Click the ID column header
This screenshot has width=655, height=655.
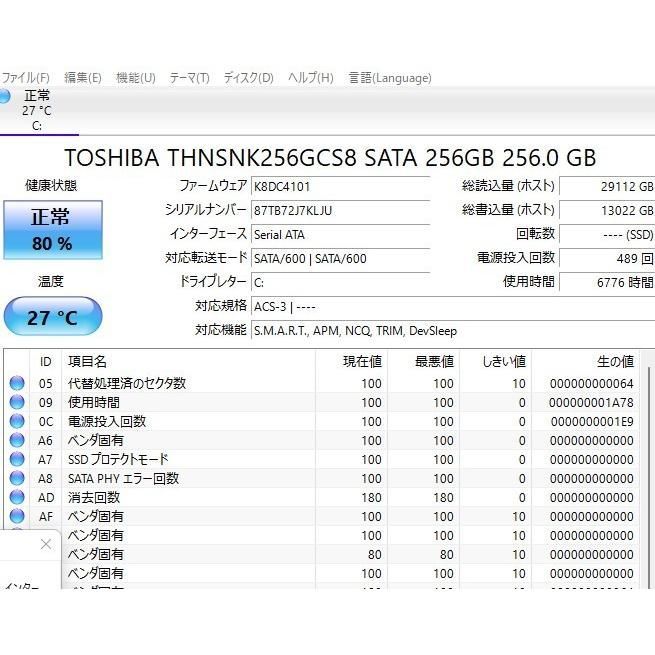tap(46, 361)
